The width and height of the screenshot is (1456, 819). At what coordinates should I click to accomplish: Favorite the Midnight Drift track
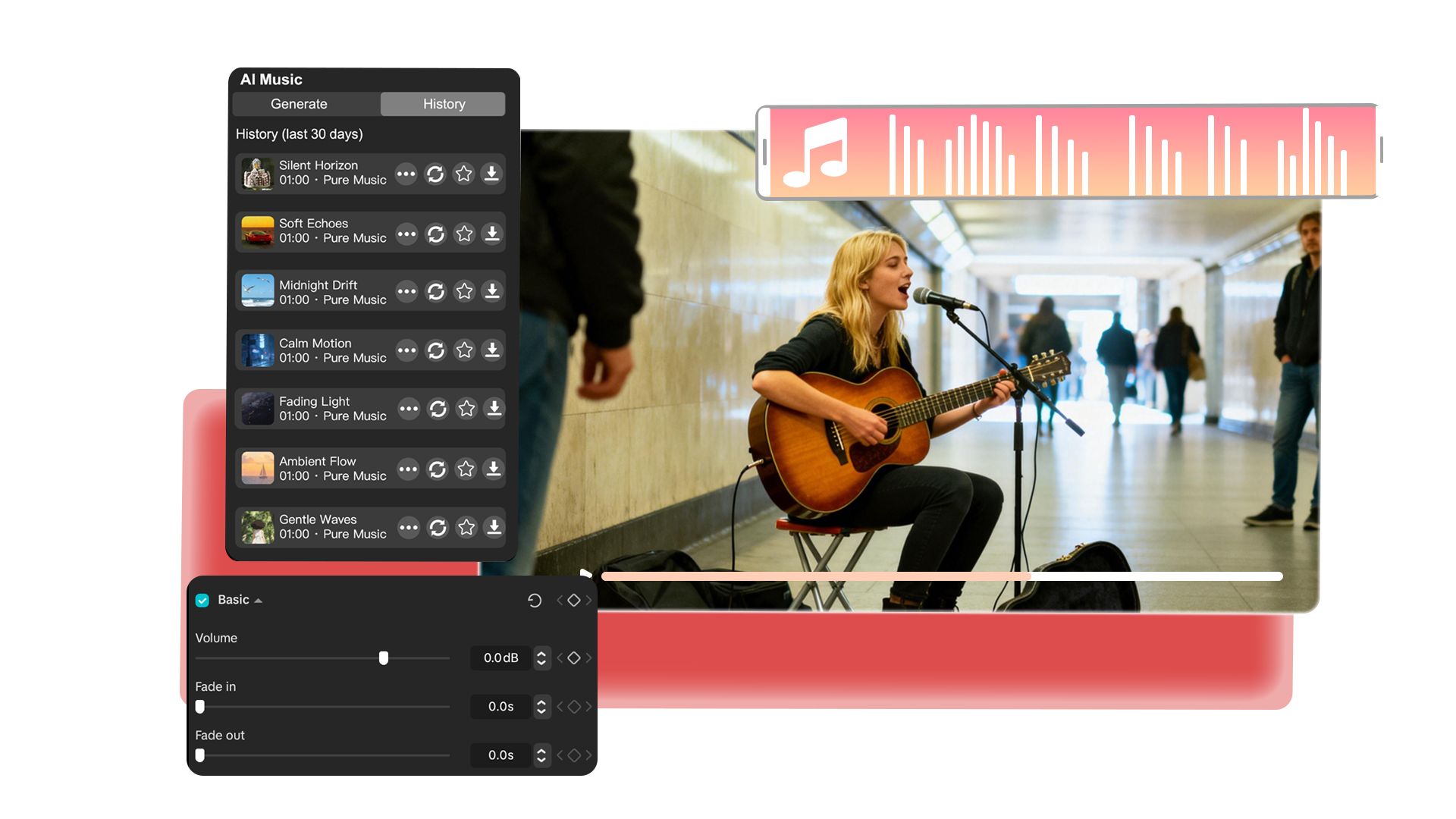[464, 291]
